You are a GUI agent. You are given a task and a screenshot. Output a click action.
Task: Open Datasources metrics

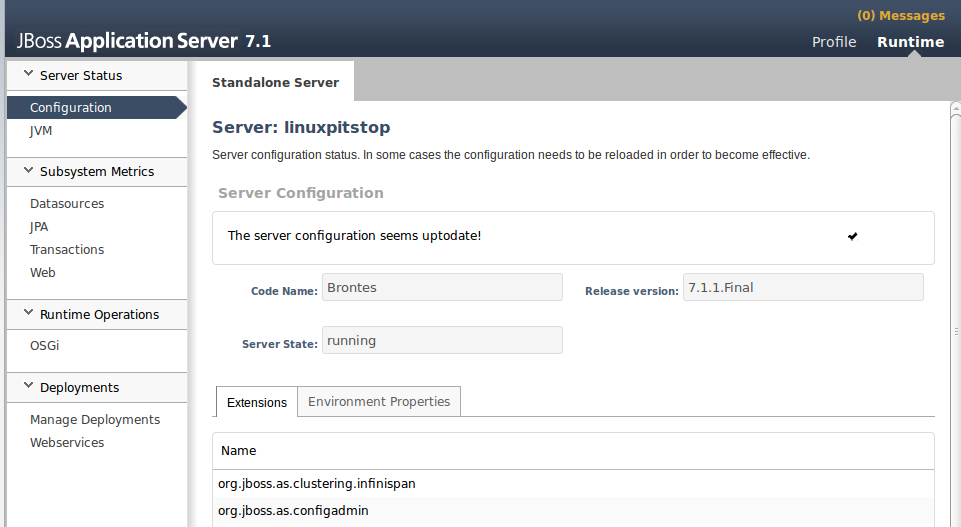point(67,203)
